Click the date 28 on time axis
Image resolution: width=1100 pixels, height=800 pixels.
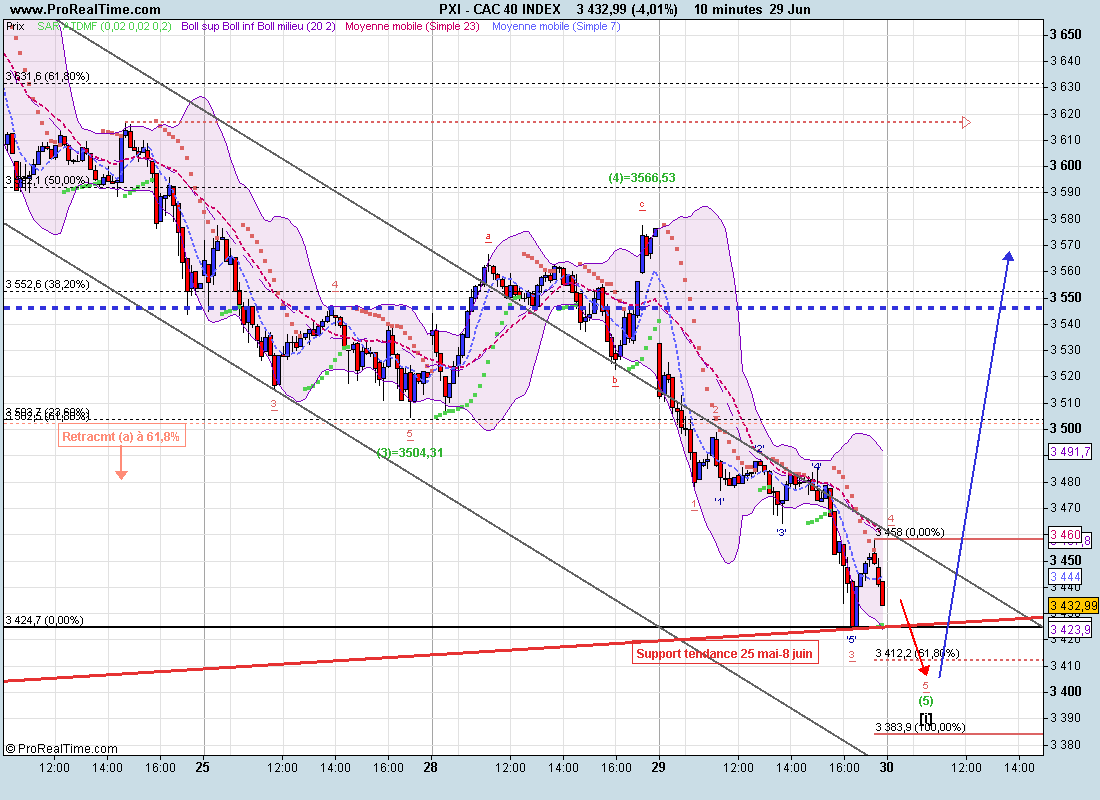click(x=430, y=767)
